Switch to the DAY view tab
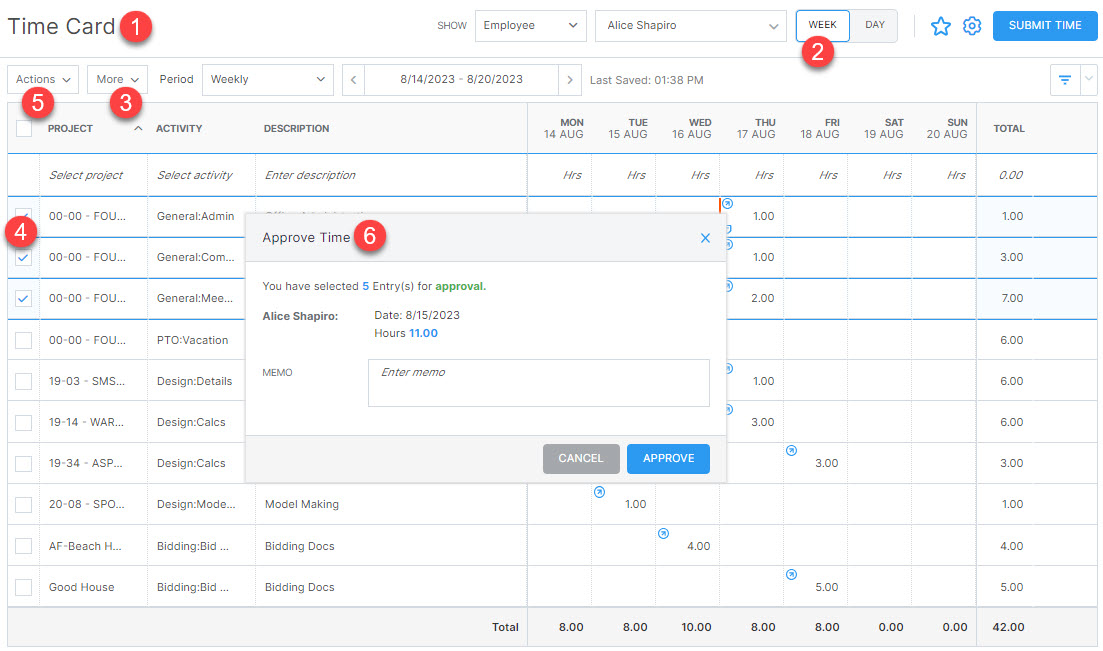The image size is (1103, 651). [x=874, y=26]
